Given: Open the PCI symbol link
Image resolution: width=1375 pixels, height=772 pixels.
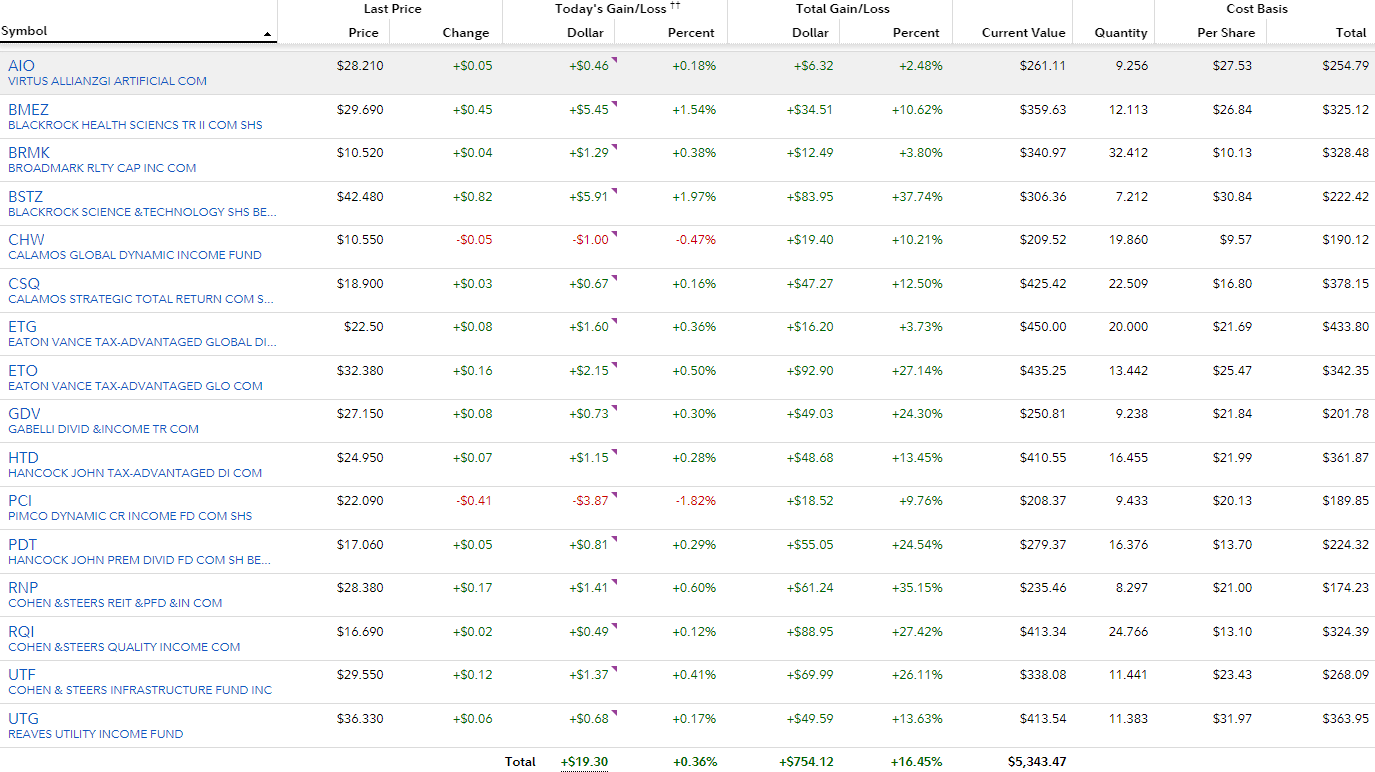Looking at the screenshot, I should 20,501.
